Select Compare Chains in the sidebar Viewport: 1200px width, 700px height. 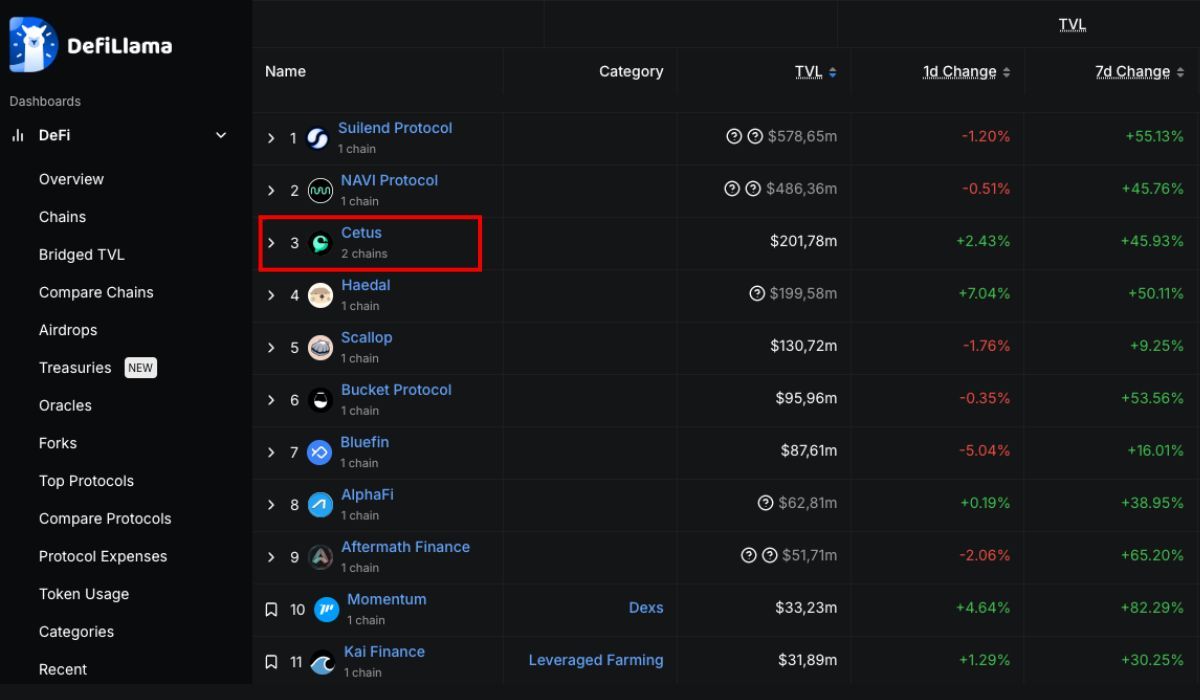click(x=96, y=293)
